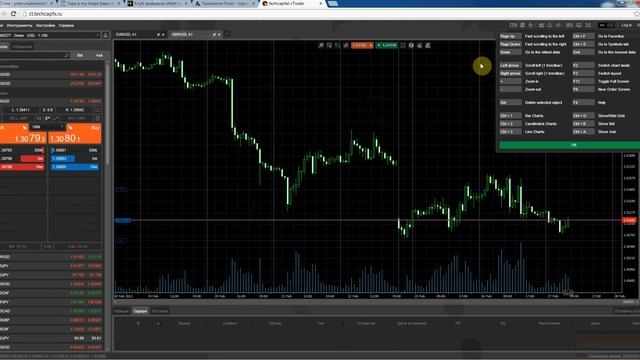This screenshot has height=360, width=640.
Task: Detach the EURUSD, h1 chart tab
Action: pyautogui.click(x=158, y=35)
